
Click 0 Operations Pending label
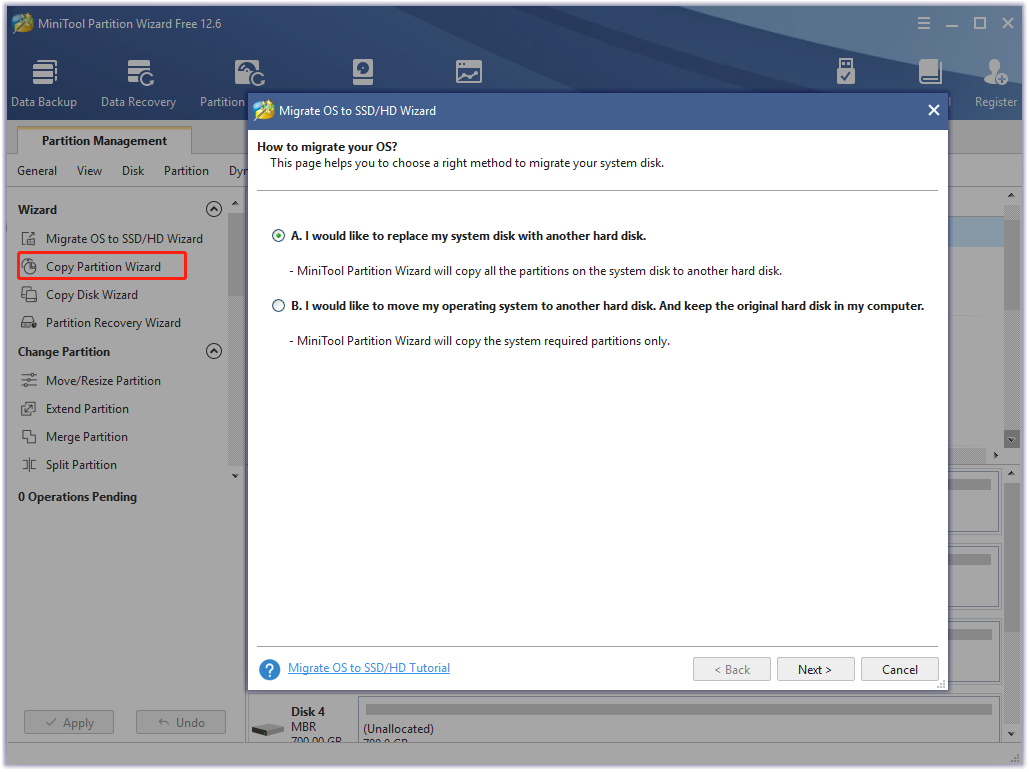[x=77, y=497]
